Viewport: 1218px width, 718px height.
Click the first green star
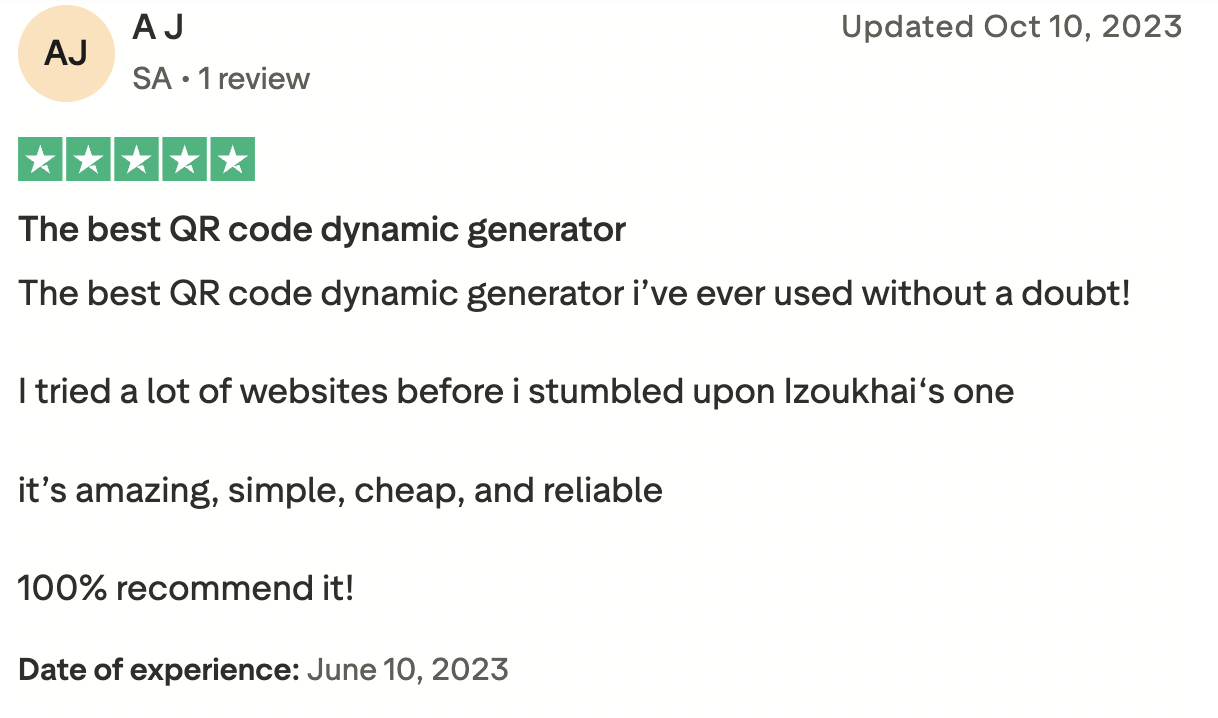[41, 160]
